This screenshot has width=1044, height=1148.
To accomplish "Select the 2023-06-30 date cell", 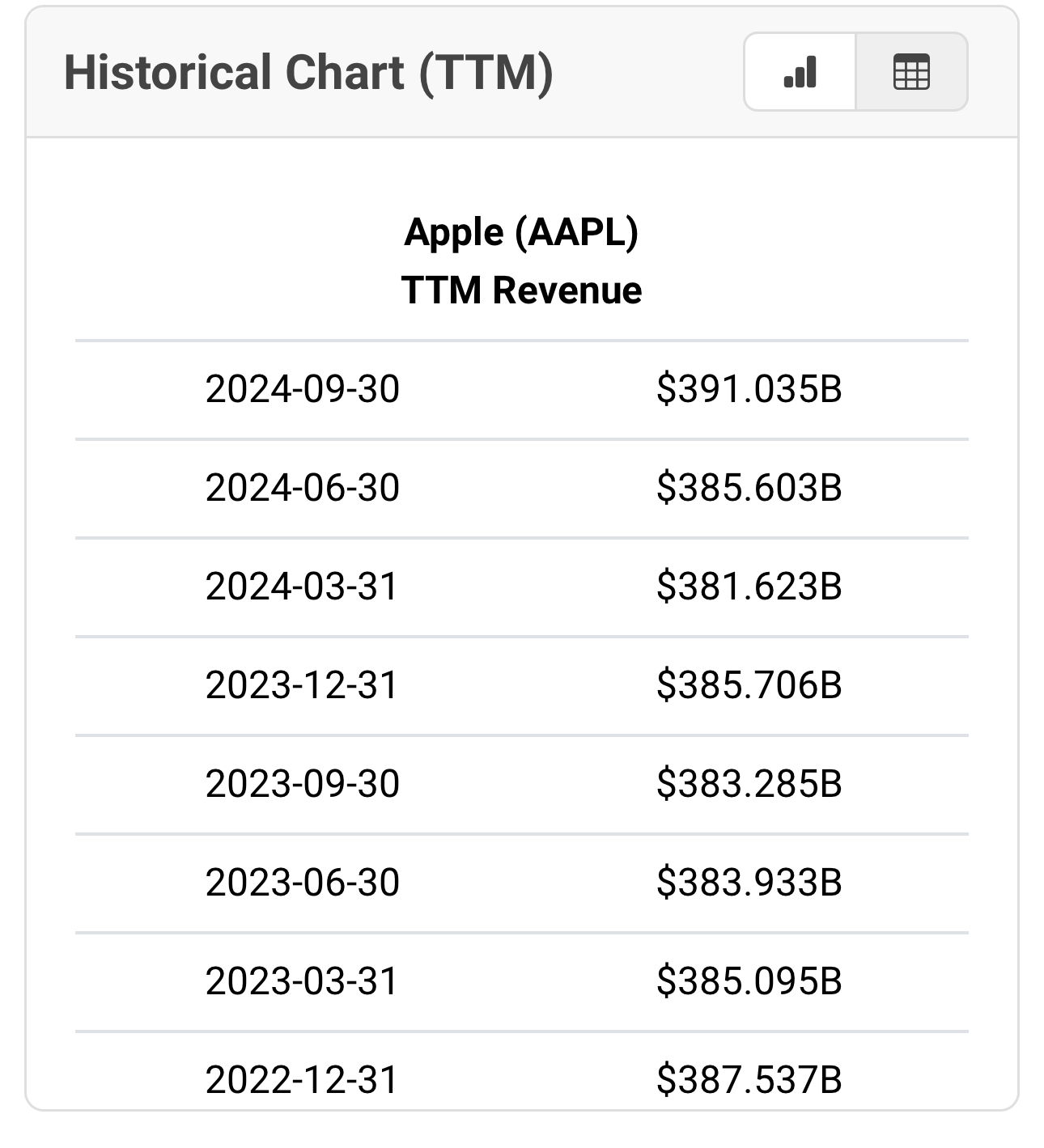I will pos(302,883).
